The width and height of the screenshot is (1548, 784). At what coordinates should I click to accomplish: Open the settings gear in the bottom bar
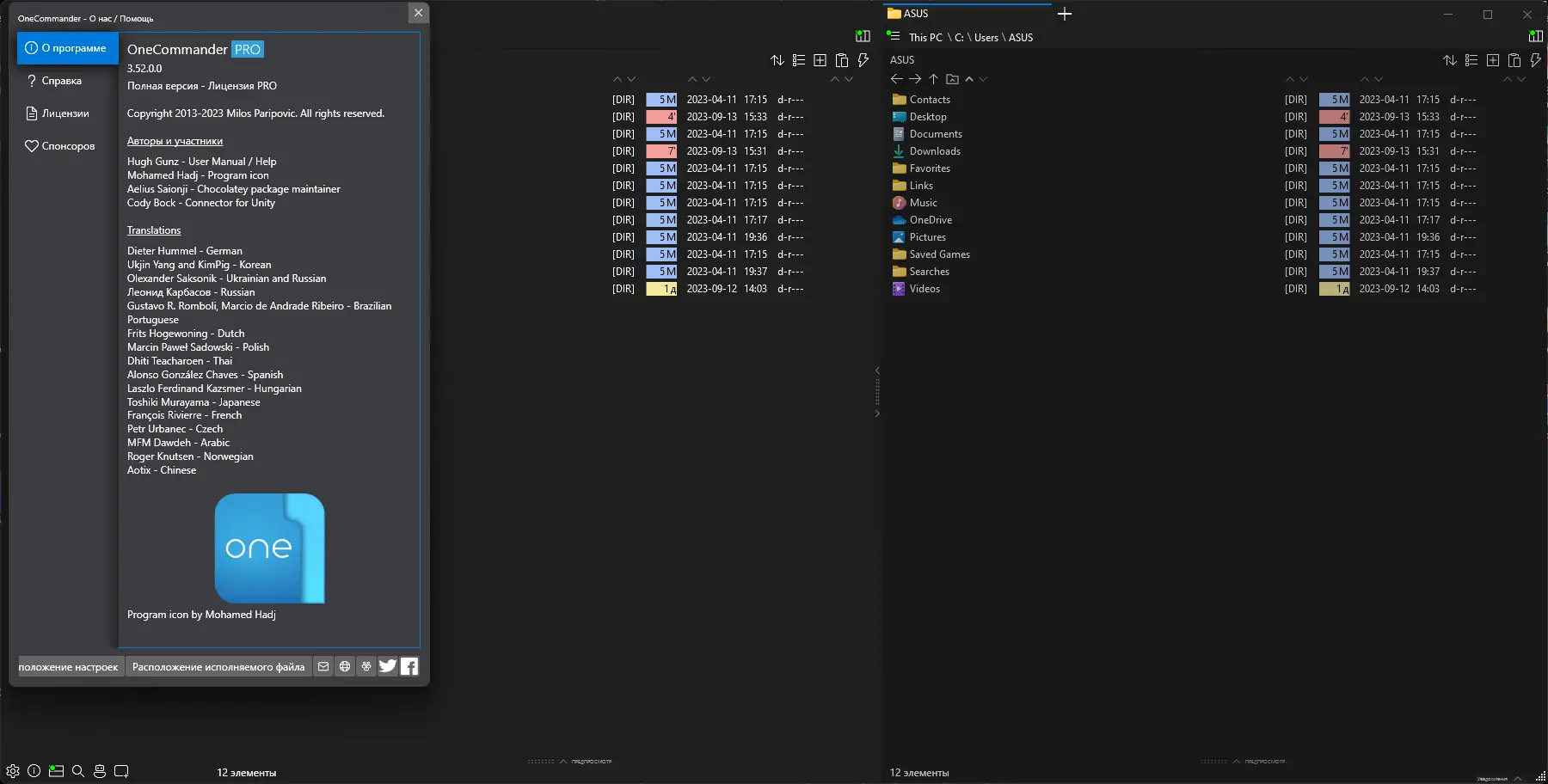tap(13, 771)
